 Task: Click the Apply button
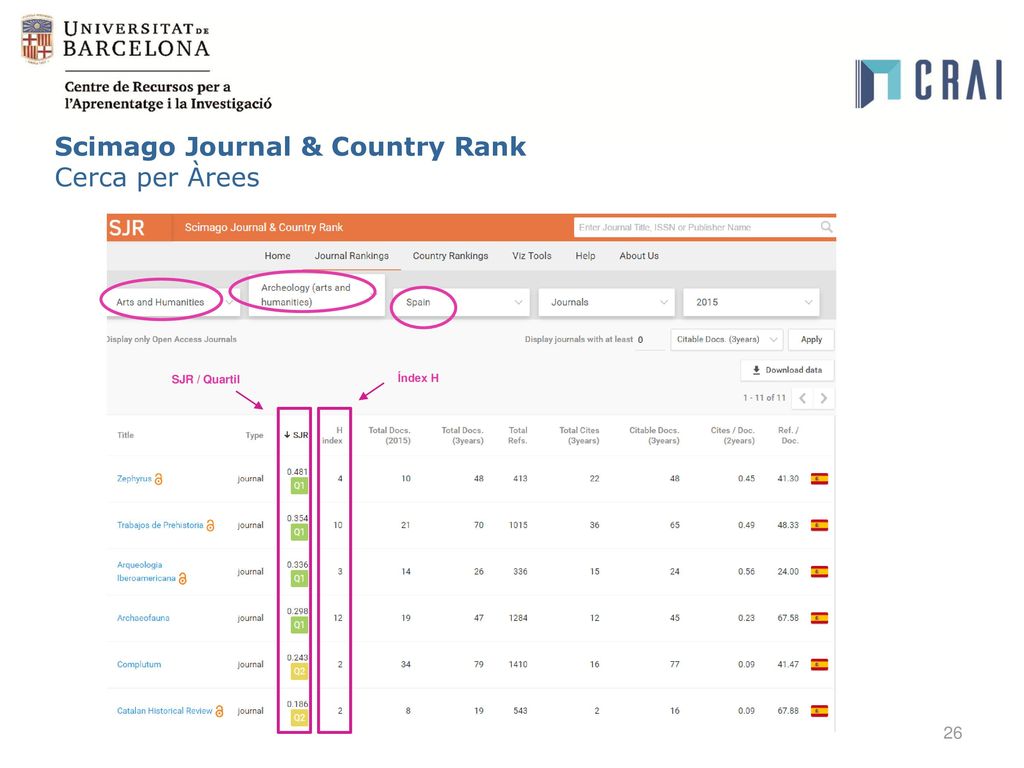pos(811,340)
